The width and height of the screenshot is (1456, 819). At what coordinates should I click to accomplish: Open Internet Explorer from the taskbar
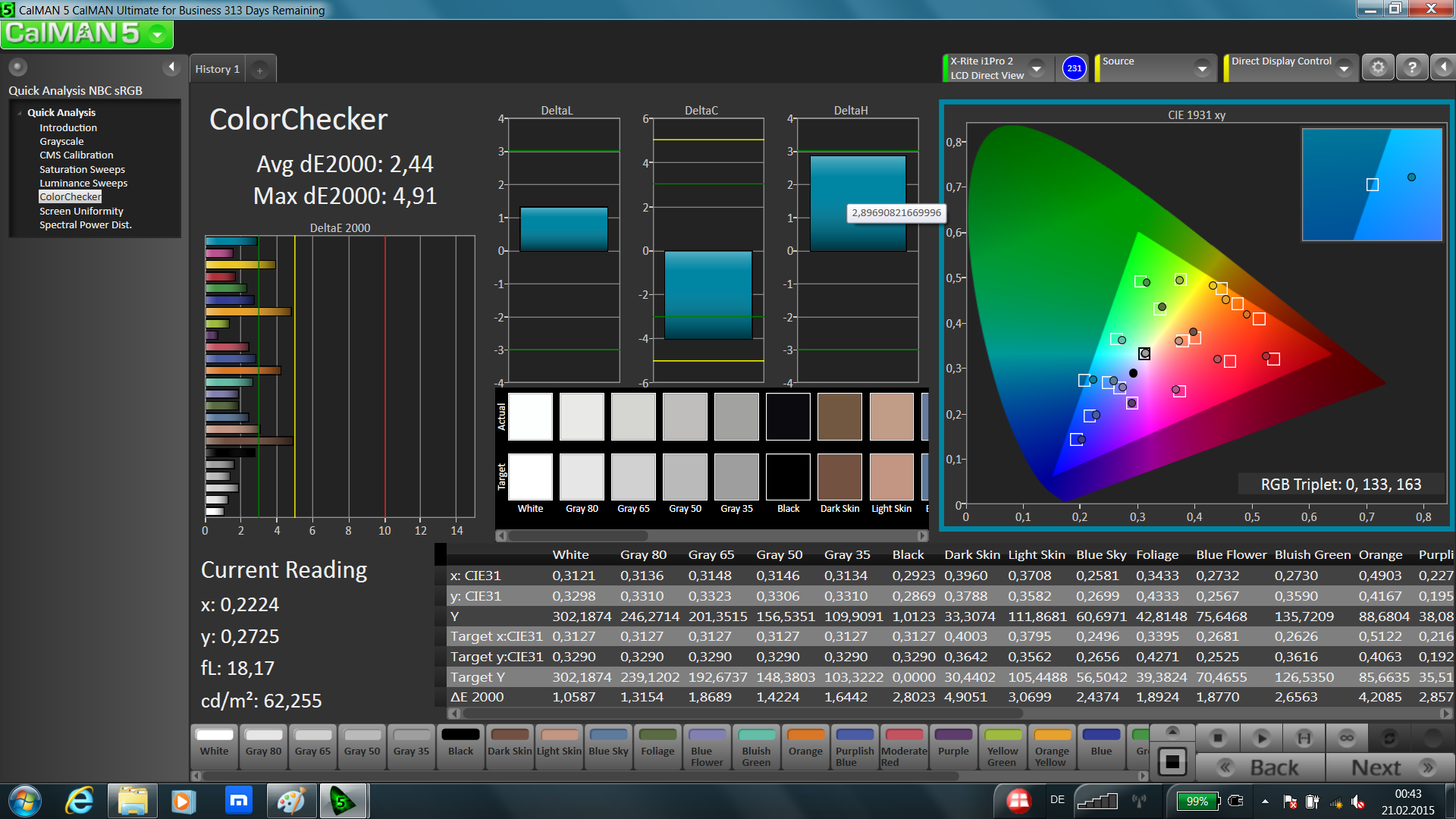(79, 801)
